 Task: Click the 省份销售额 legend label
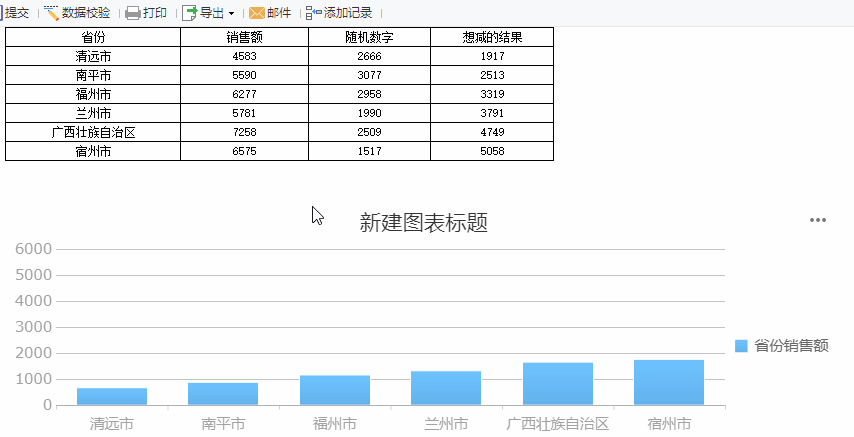(x=791, y=346)
